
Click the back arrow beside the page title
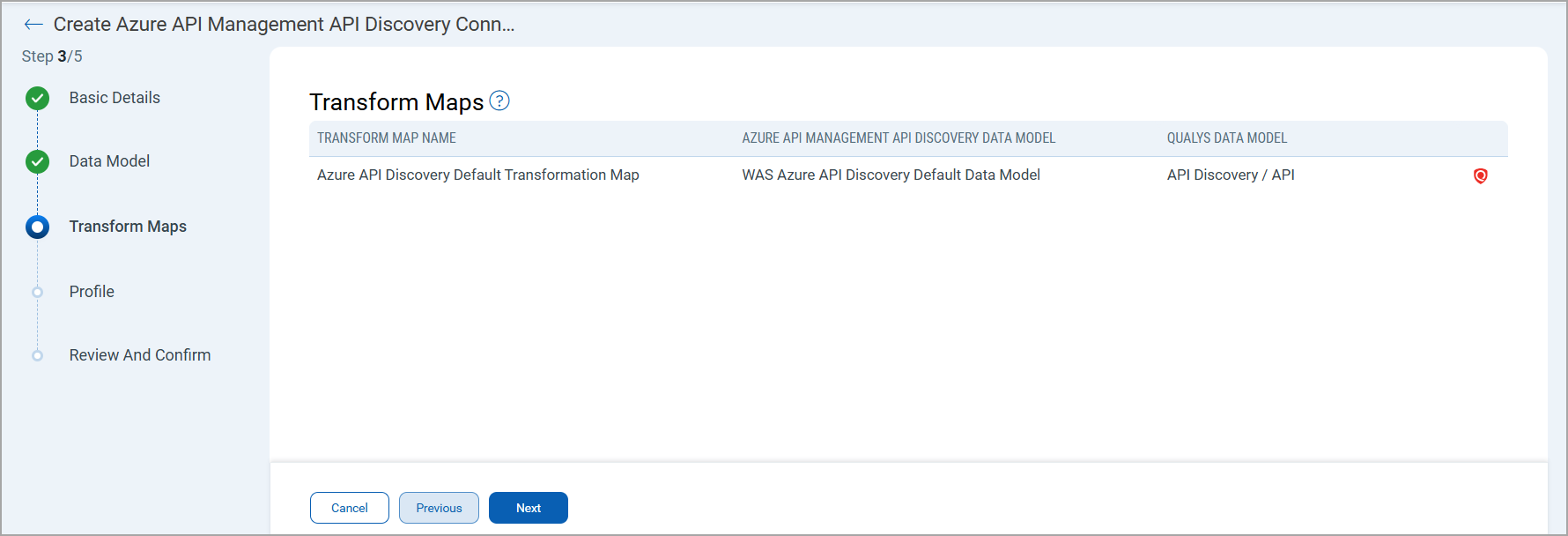(x=33, y=25)
